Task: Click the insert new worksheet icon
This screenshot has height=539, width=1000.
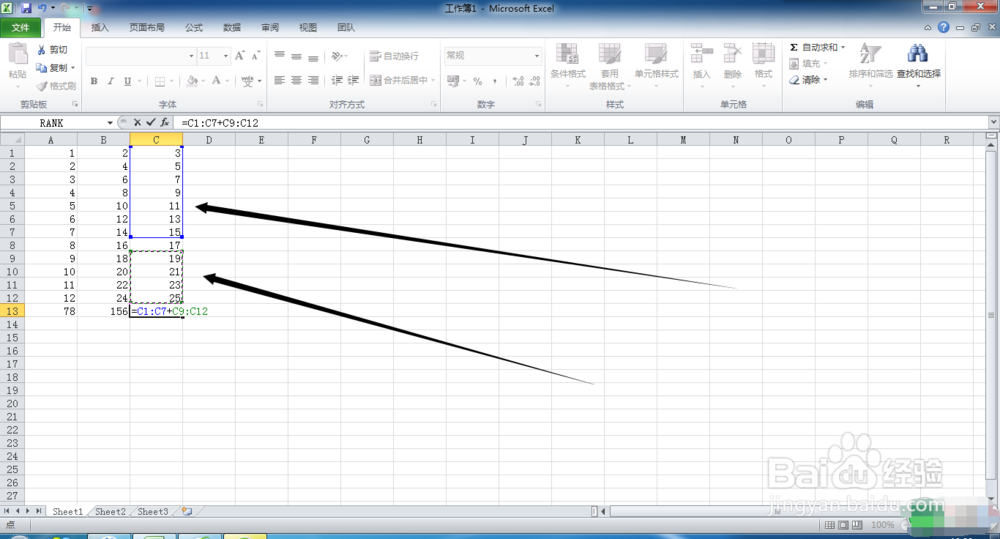Action: 187,512
